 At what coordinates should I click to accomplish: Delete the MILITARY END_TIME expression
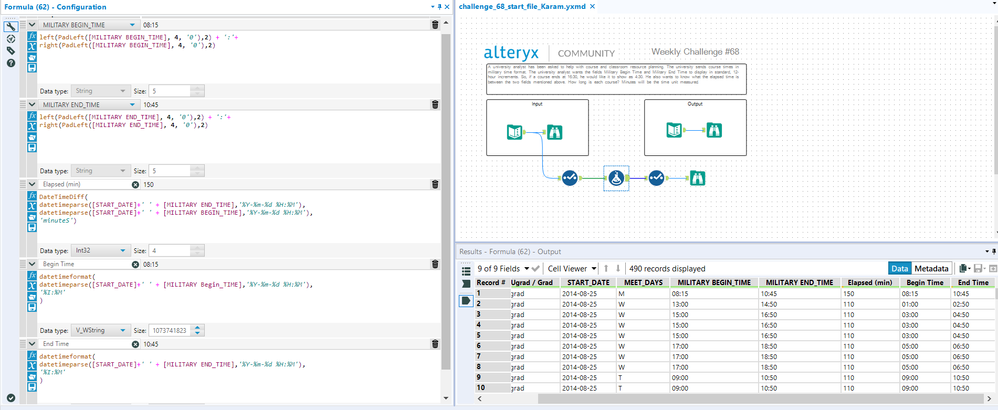click(435, 104)
